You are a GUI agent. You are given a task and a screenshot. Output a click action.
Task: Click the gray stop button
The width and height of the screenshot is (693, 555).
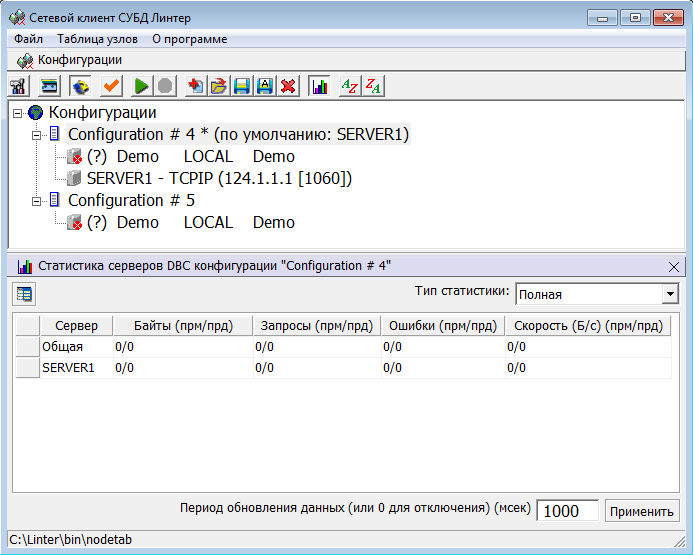(x=165, y=86)
